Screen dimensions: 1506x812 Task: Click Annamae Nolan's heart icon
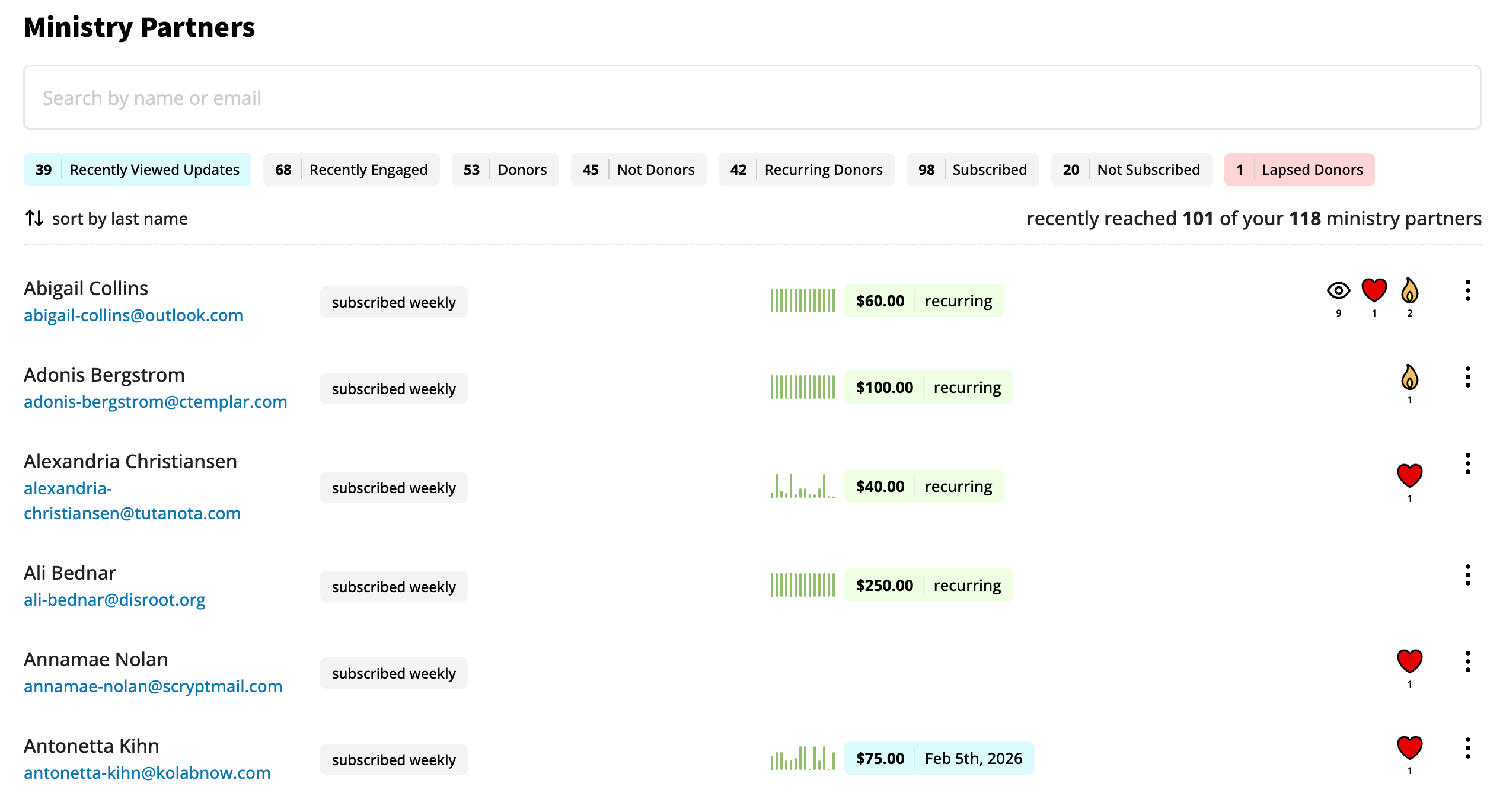pyautogui.click(x=1409, y=661)
